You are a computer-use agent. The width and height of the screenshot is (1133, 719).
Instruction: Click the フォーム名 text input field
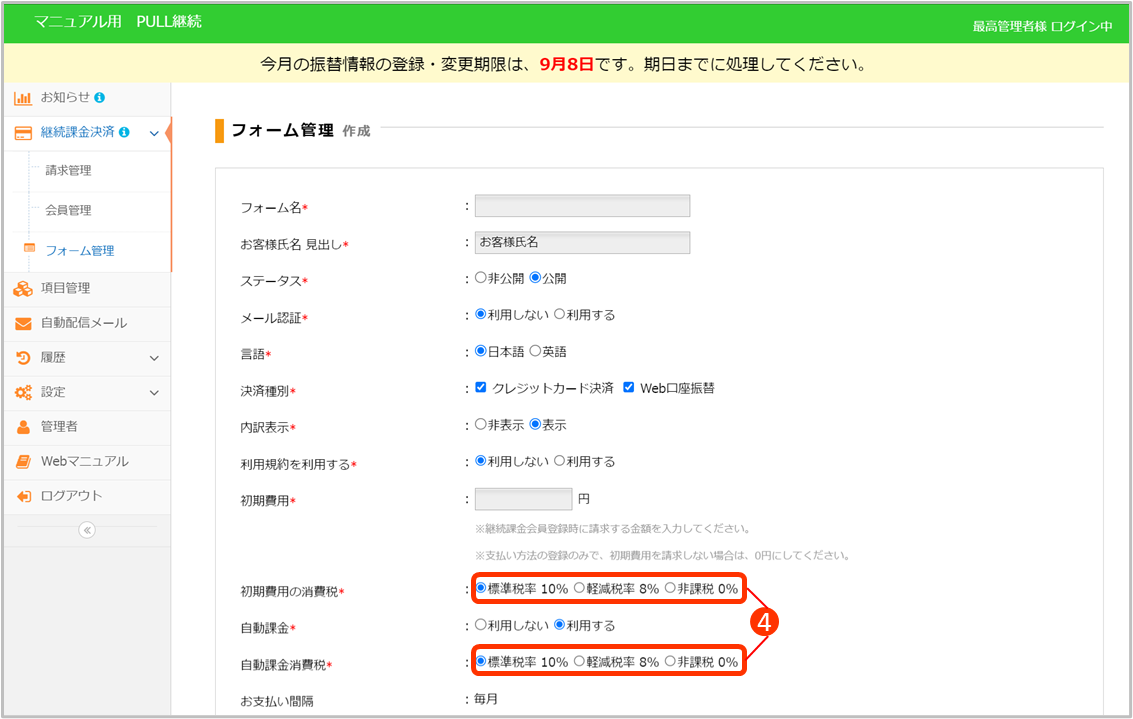click(582, 206)
